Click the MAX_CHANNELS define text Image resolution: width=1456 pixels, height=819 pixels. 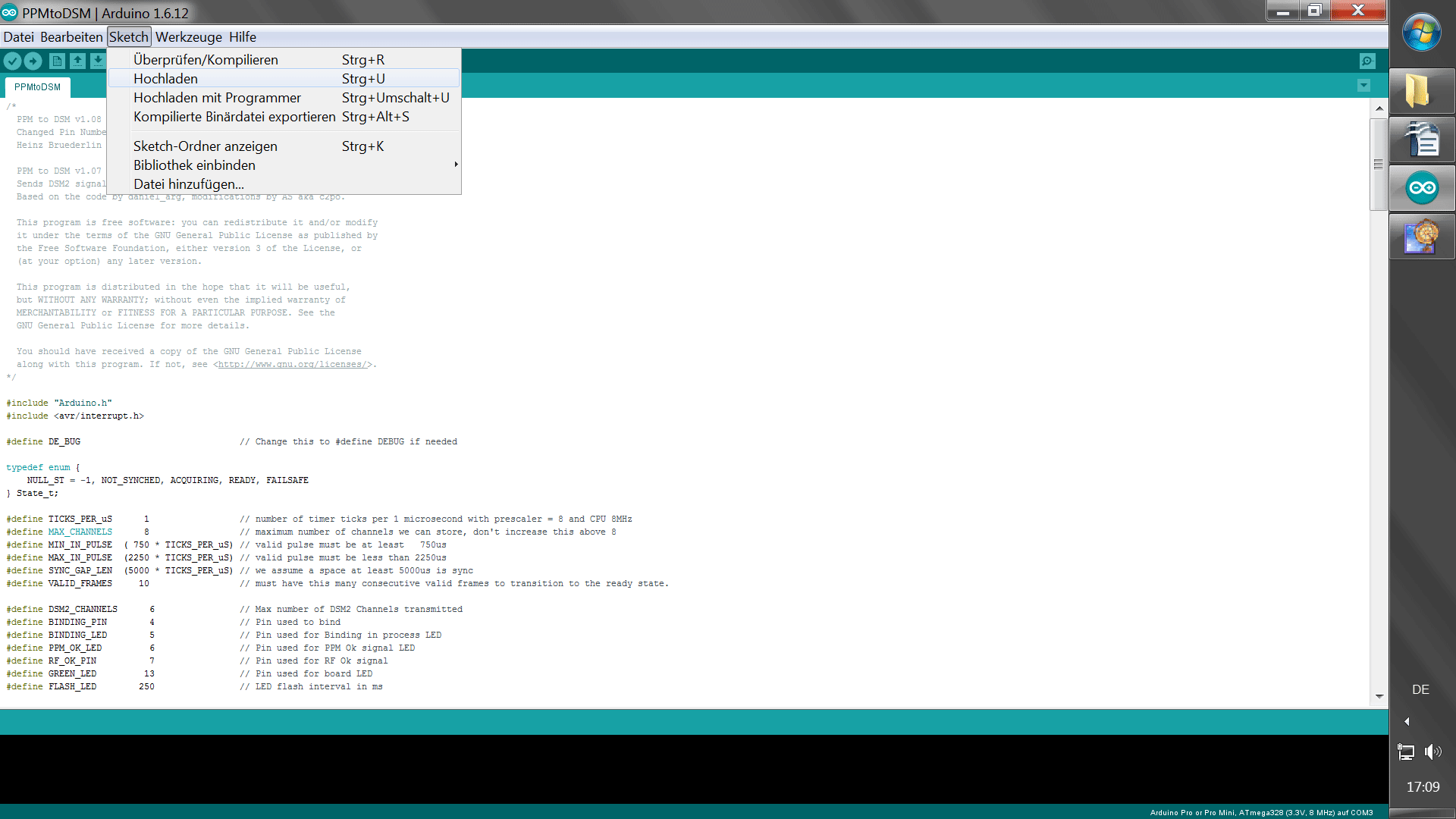tap(80, 532)
